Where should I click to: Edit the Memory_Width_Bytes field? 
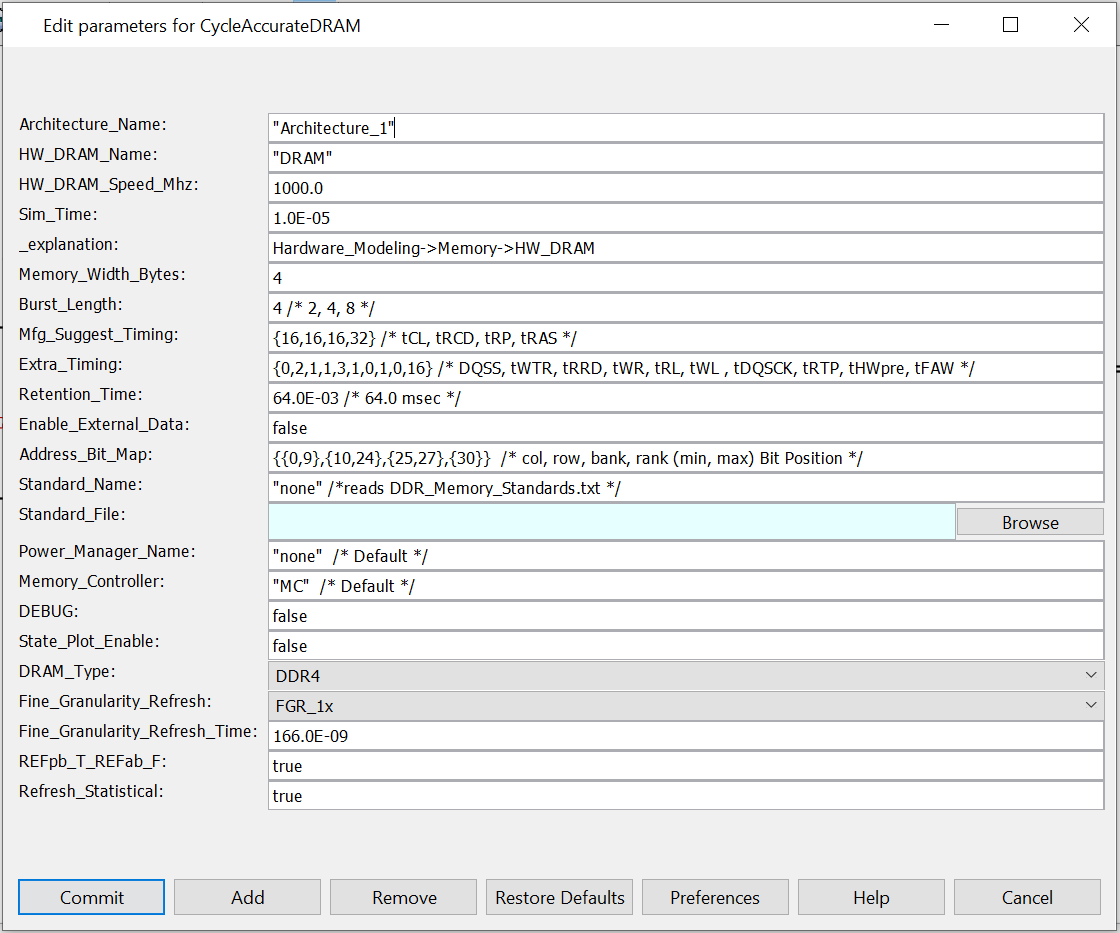pos(686,278)
